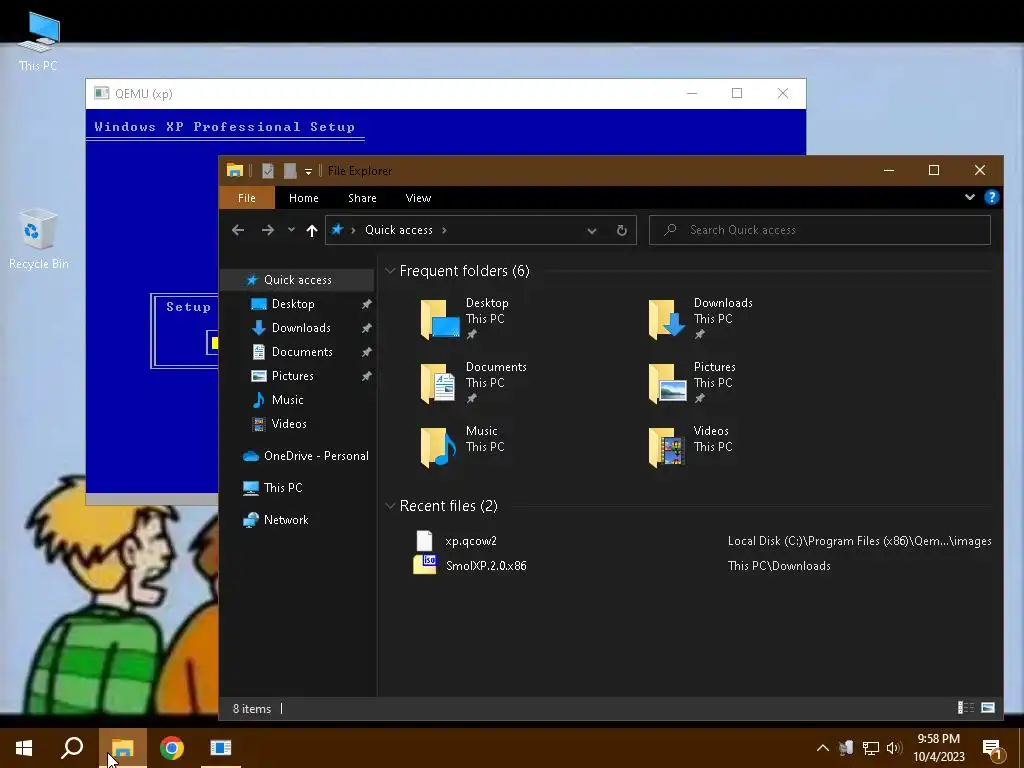
Task: Select the Music frequent folder icon
Action: click(438, 447)
